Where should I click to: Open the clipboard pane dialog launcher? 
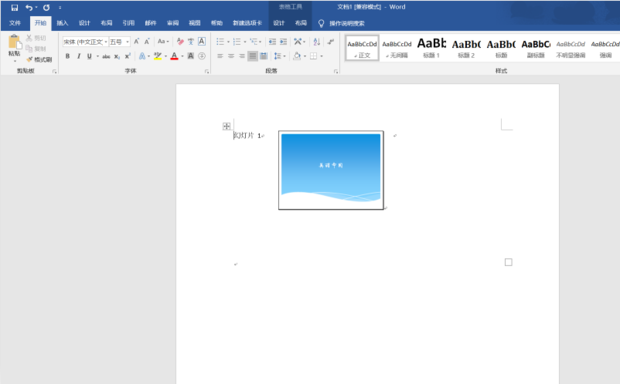click(x=54, y=72)
